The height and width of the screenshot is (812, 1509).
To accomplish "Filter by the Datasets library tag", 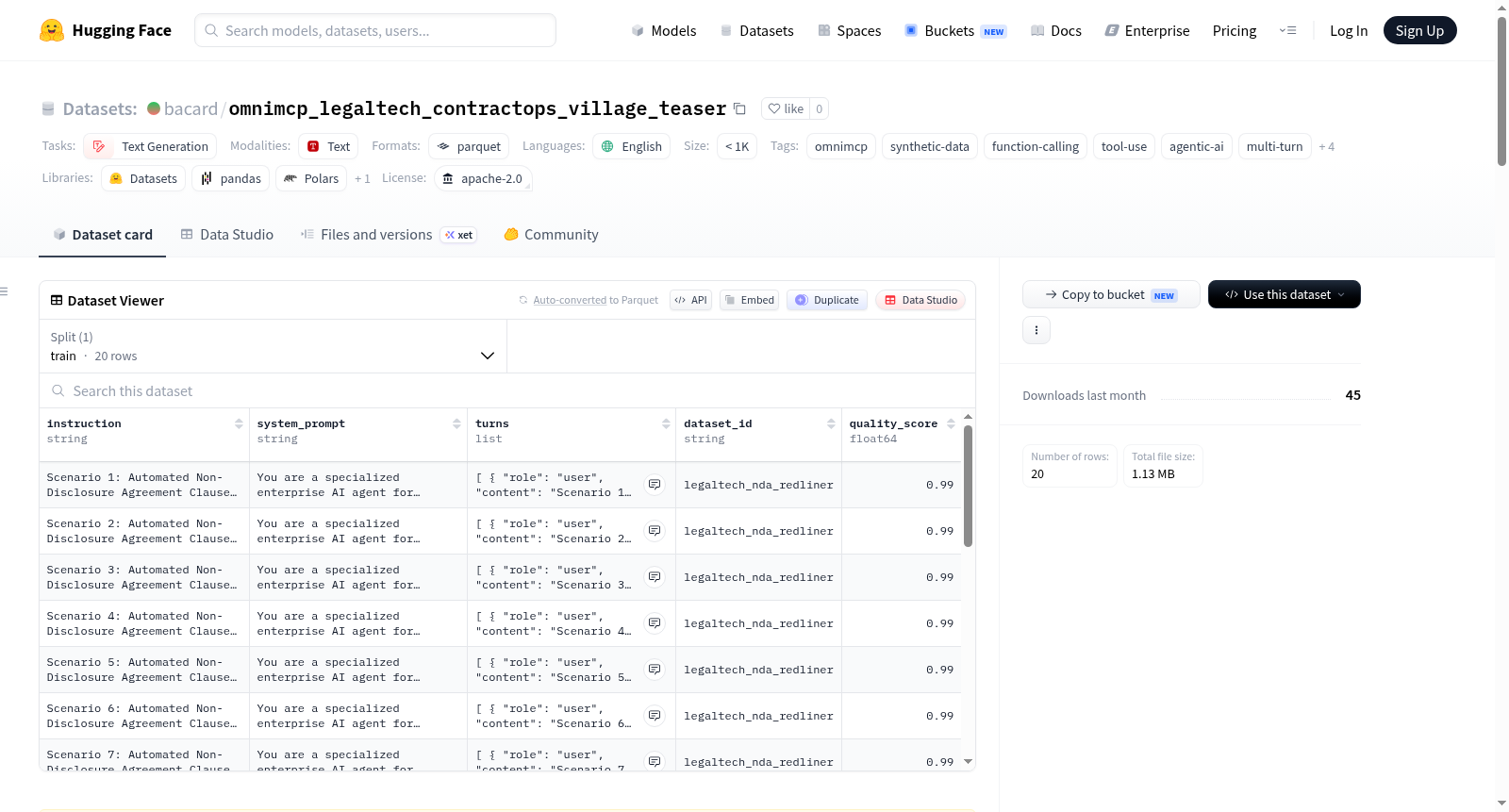I will coord(143,178).
